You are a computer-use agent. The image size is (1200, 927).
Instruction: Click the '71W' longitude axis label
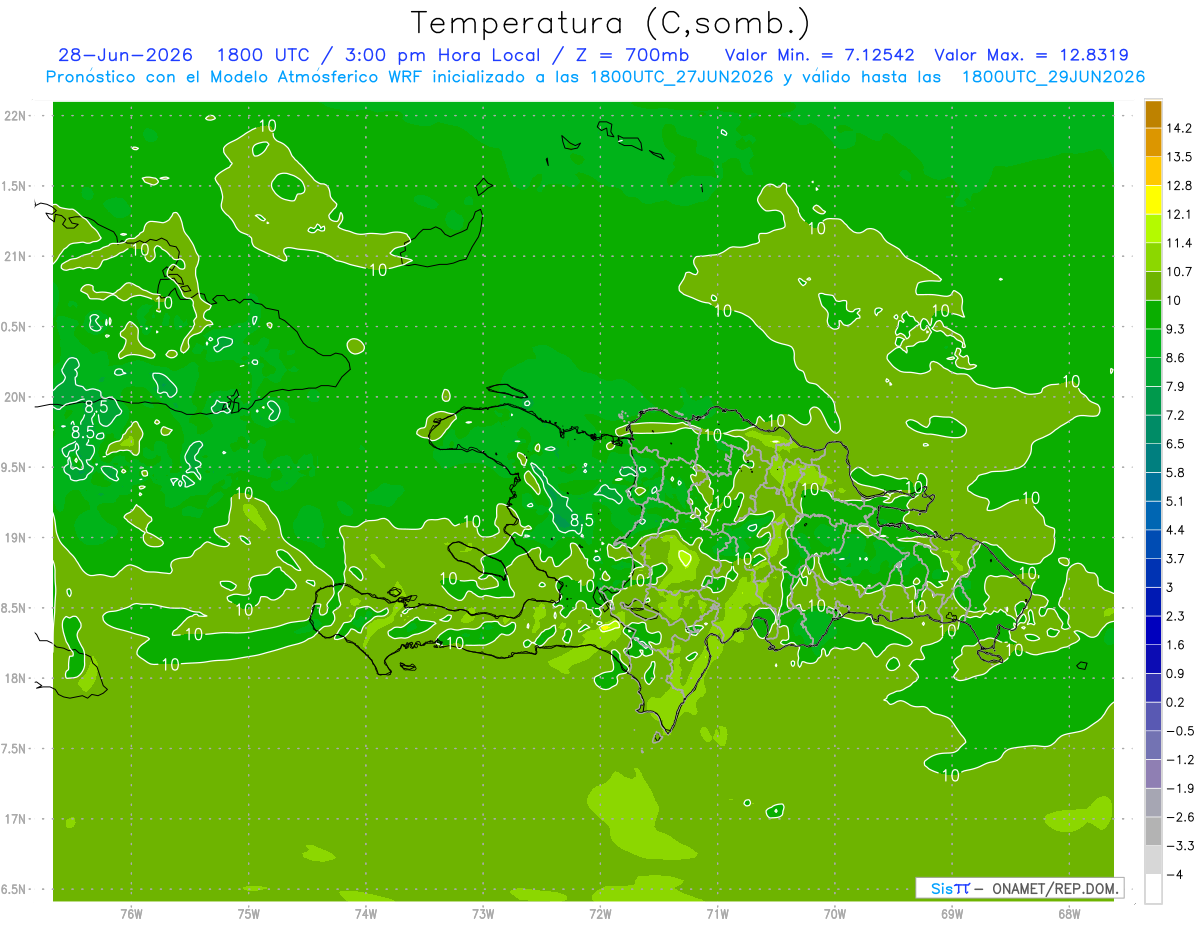[x=717, y=913]
